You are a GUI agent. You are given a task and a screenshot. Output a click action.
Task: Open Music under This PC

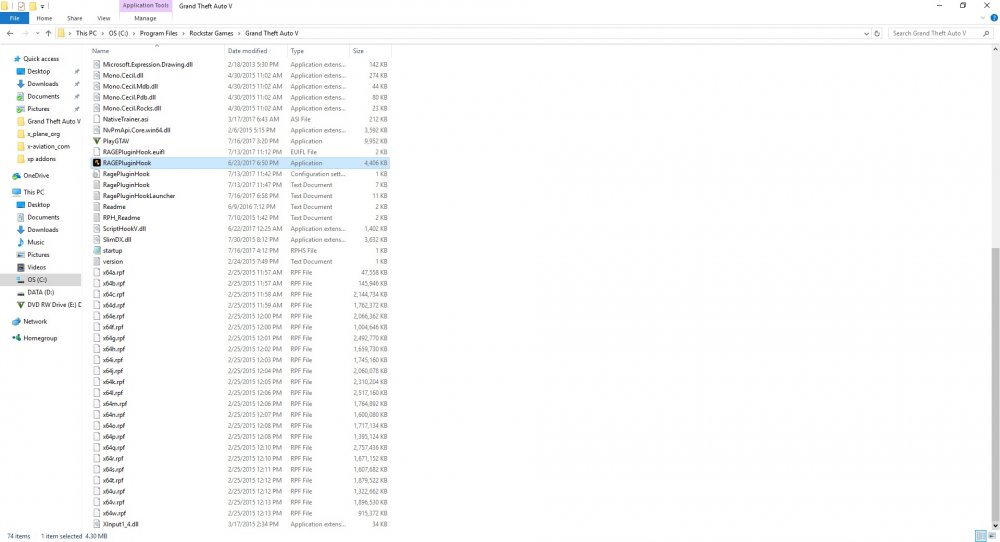click(x=36, y=242)
